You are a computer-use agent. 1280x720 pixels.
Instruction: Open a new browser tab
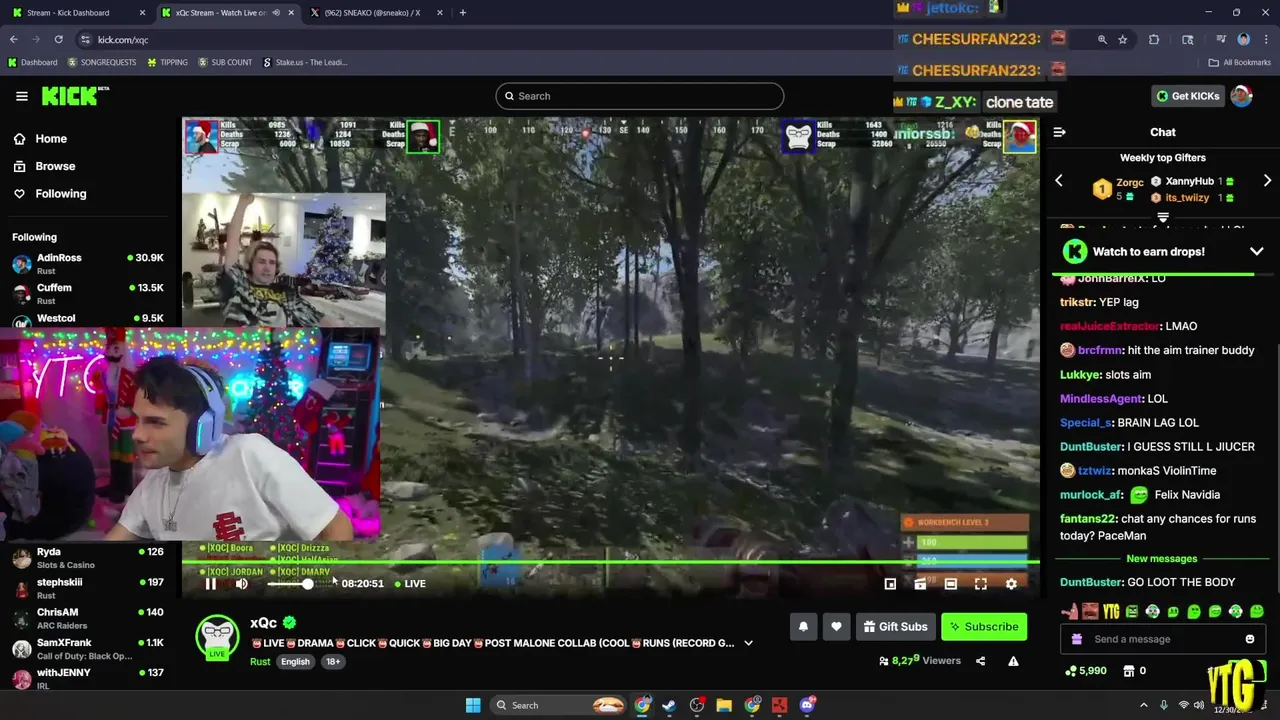click(x=462, y=13)
